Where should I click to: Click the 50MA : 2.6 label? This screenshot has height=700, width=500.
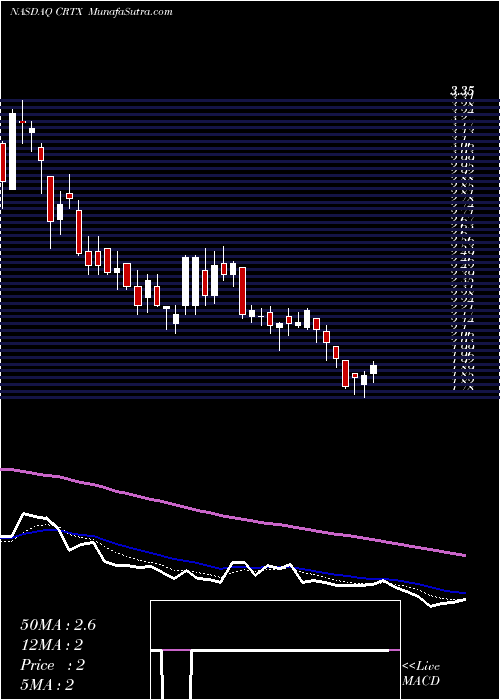(58, 625)
